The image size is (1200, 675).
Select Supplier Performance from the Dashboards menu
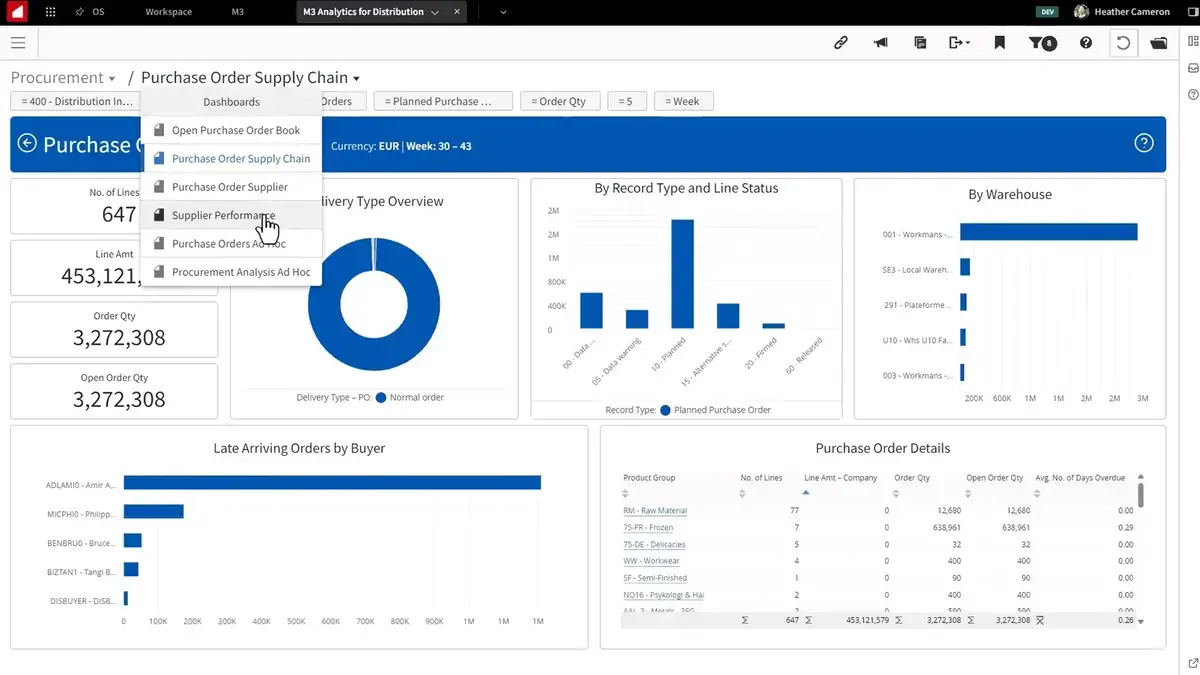point(231,215)
